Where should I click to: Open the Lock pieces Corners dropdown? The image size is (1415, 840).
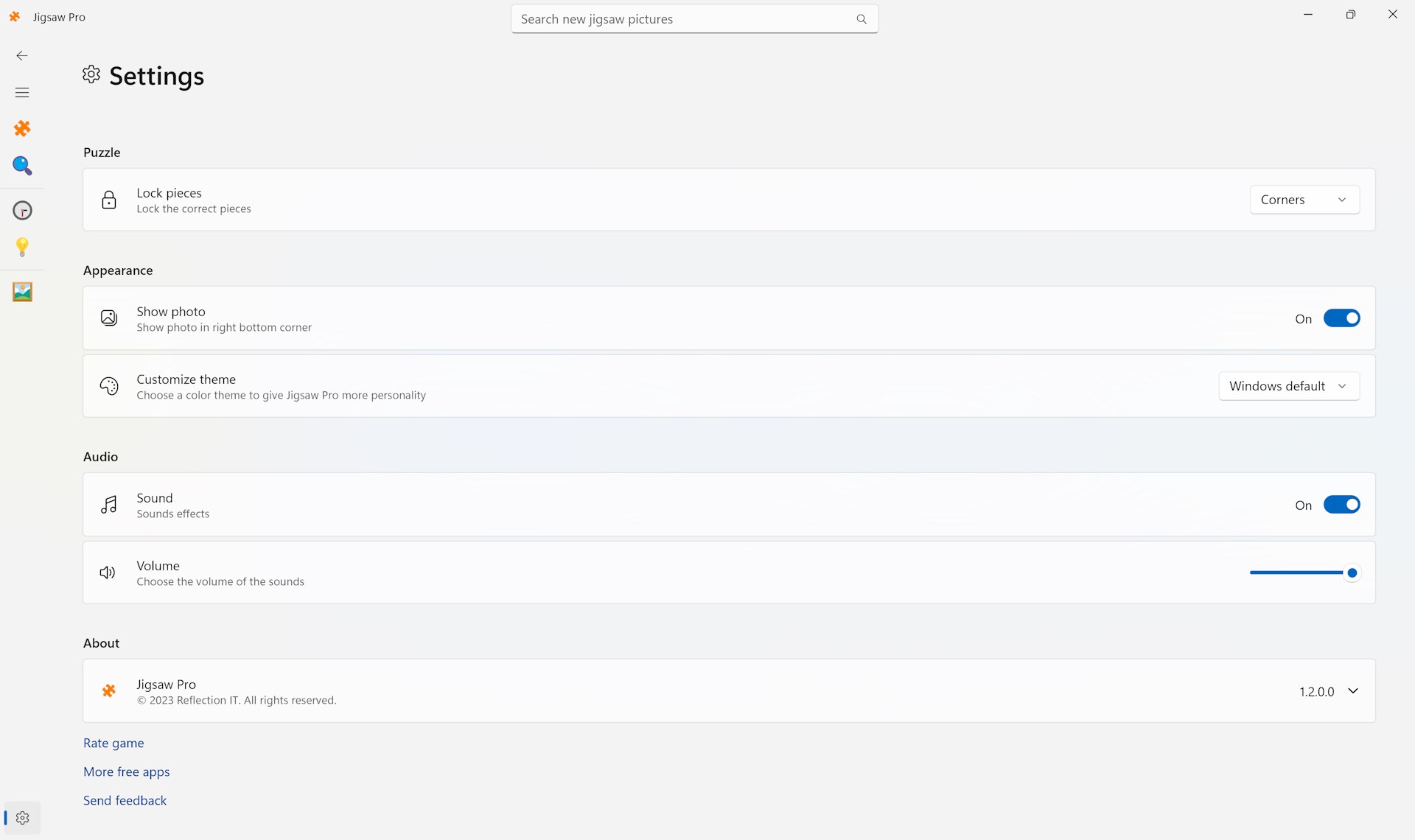pos(1304,200)
